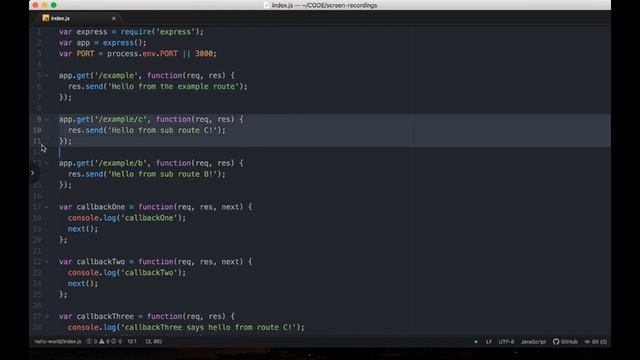This screenshot has height=360, width=640.
Task: Click 'Hello from sub route B!' string
Action: 162,174
